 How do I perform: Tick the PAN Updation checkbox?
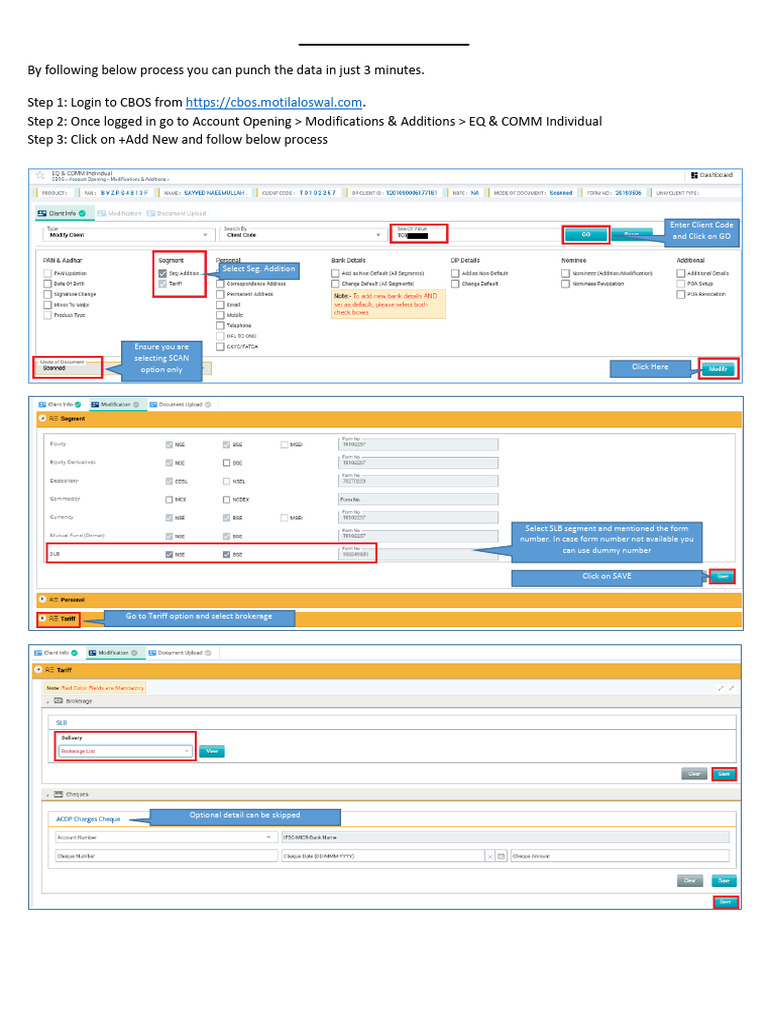48,274
